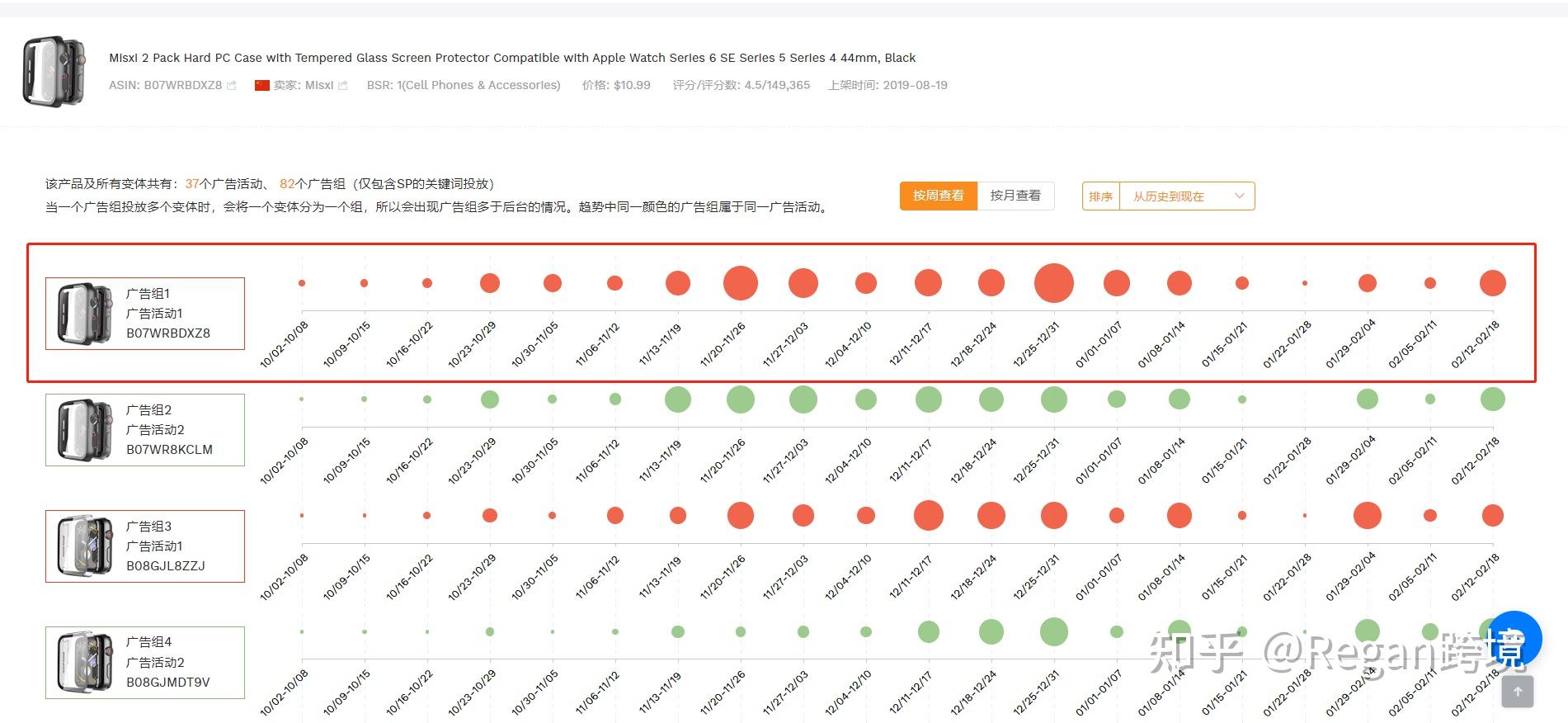Screen dimensions: 1568x723
Task: Click 广告组4 green bubble at 11/13-11/19
Action: click(x=678, y=632)
